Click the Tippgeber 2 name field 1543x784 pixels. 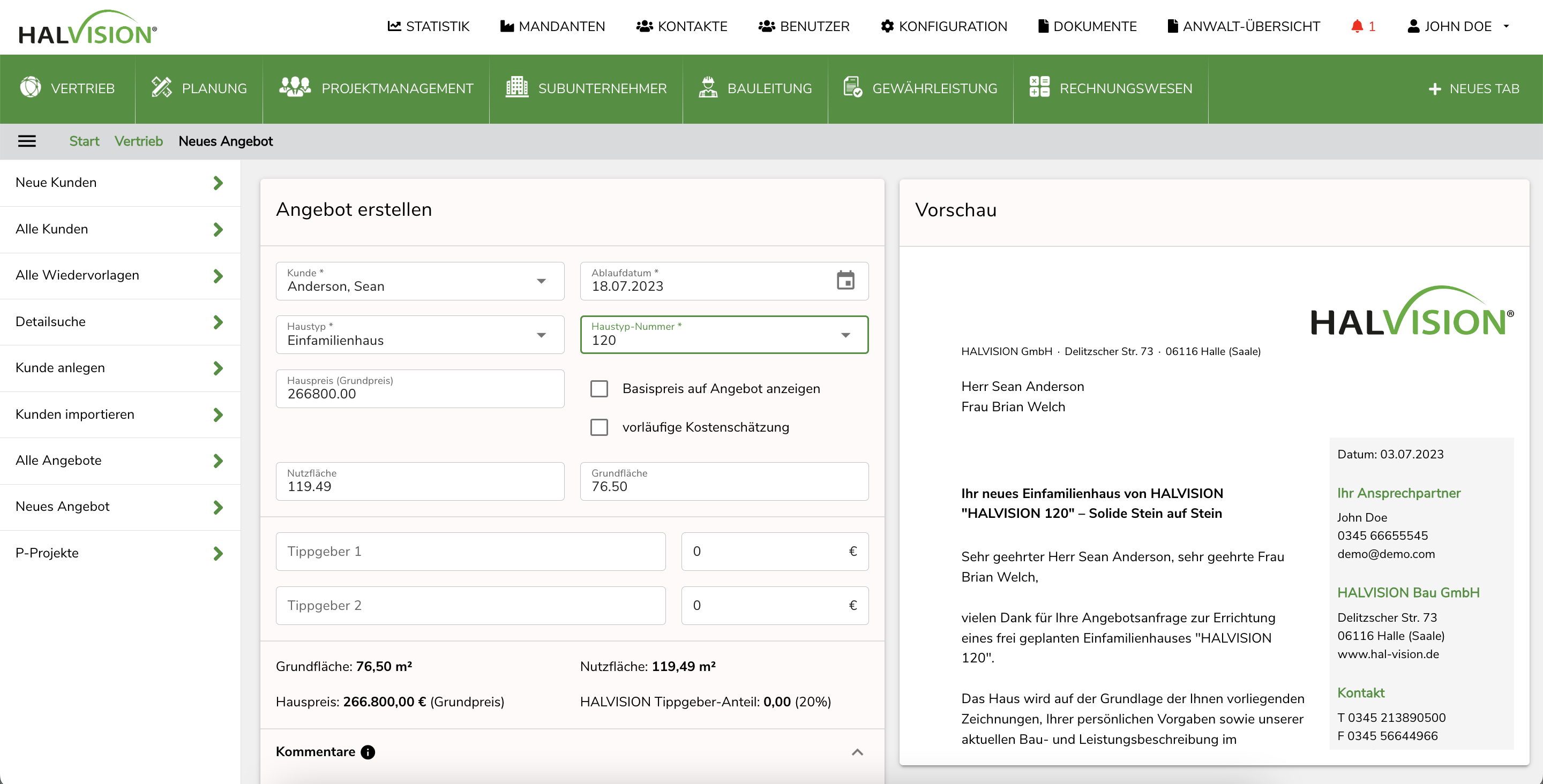tap(470, 606)
